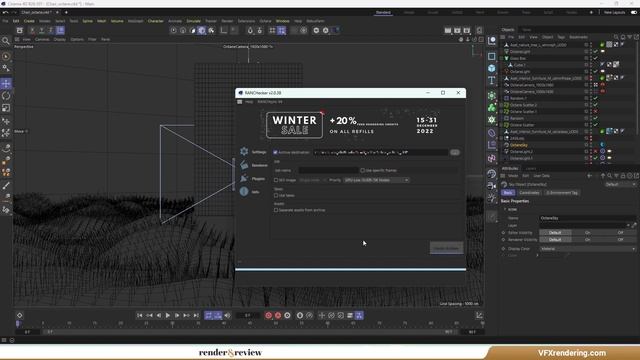This screenshot has width=640, height=360.
Task: Open the Standard layout tab
Action: pyautogui.click(x=383, y=13)
